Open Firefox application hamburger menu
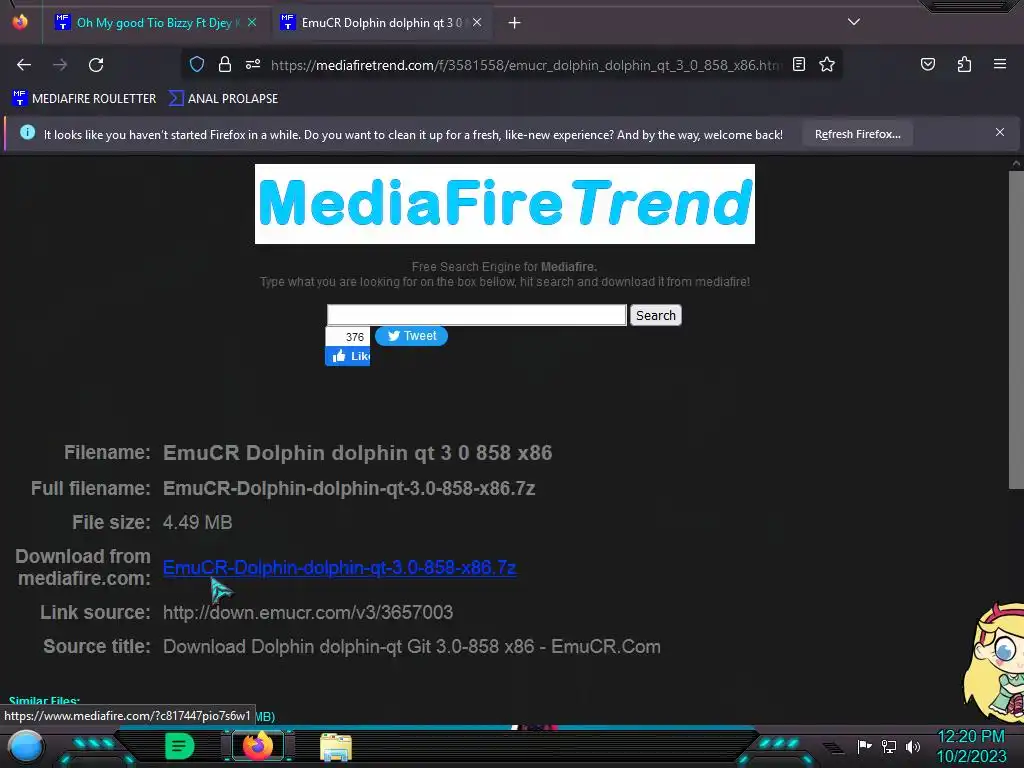This screenshot has width=1024, height=768. [x=999, y=64]
